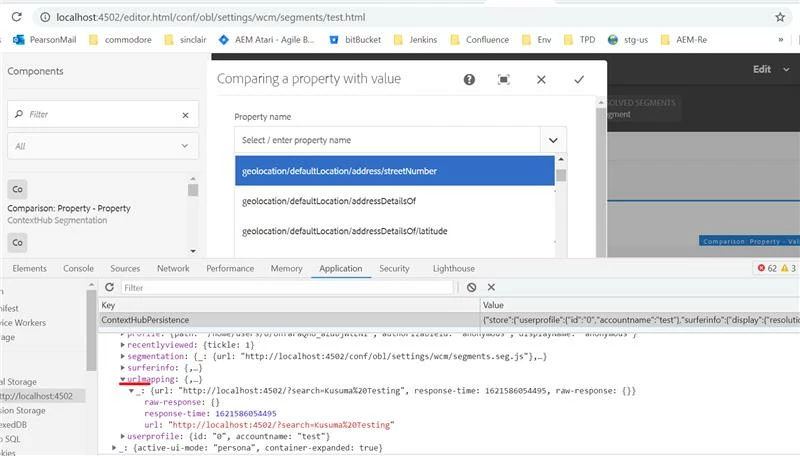
Task: Open the TPD bookmark folder
Action: [x=580, y=40]
